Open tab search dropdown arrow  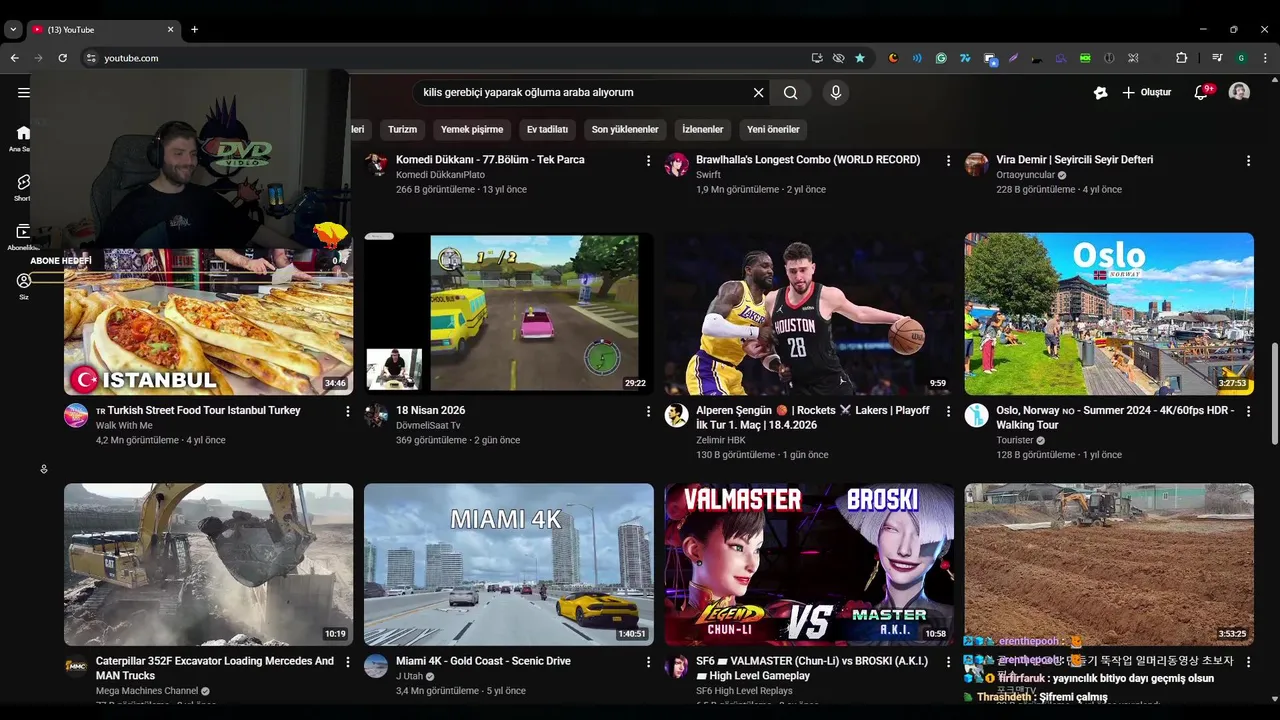(x=13, y=29)
